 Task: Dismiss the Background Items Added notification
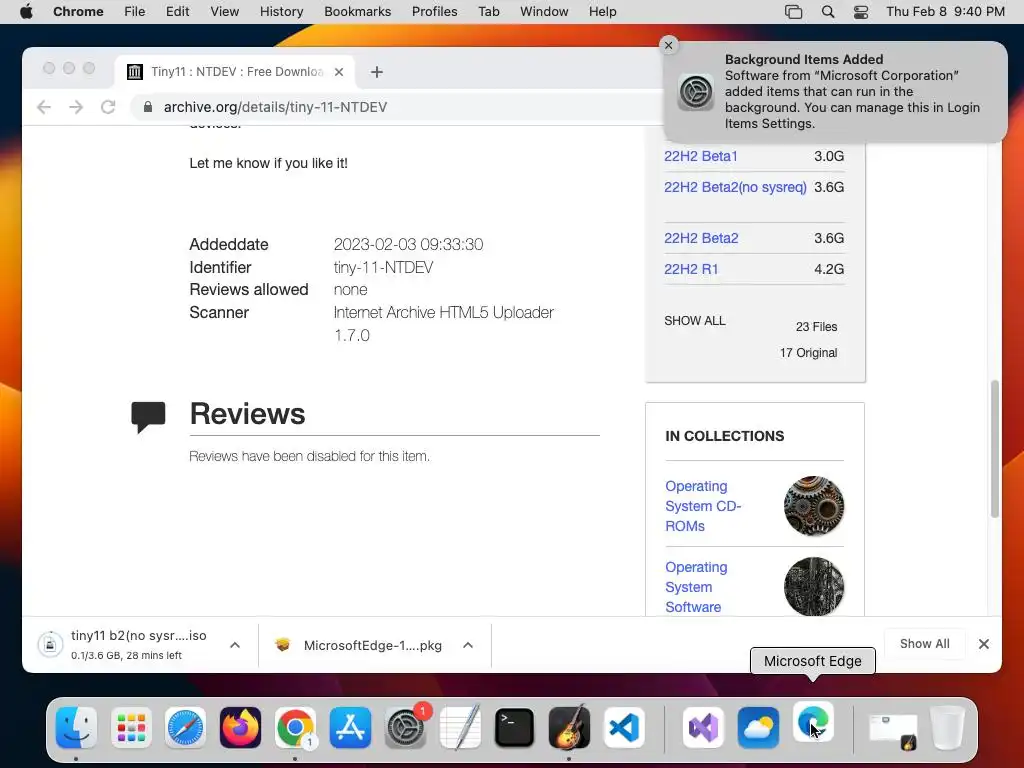(668, 45)
